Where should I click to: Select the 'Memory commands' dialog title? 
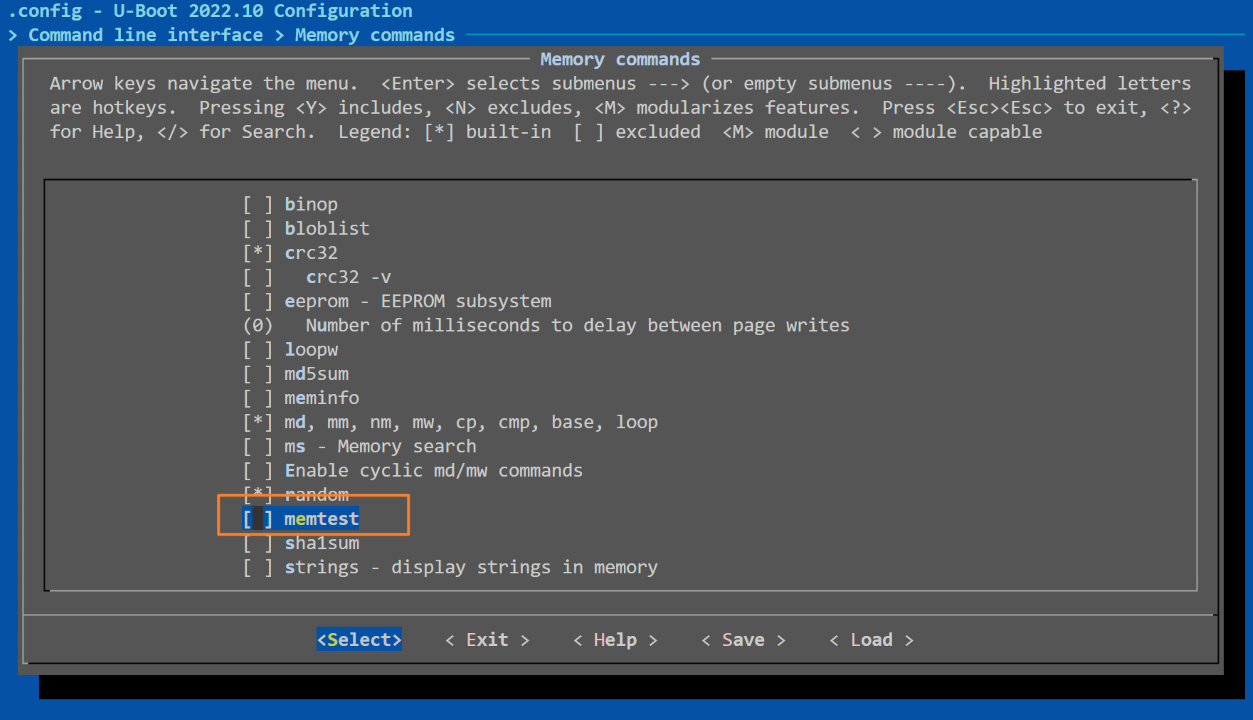point(620,60)
